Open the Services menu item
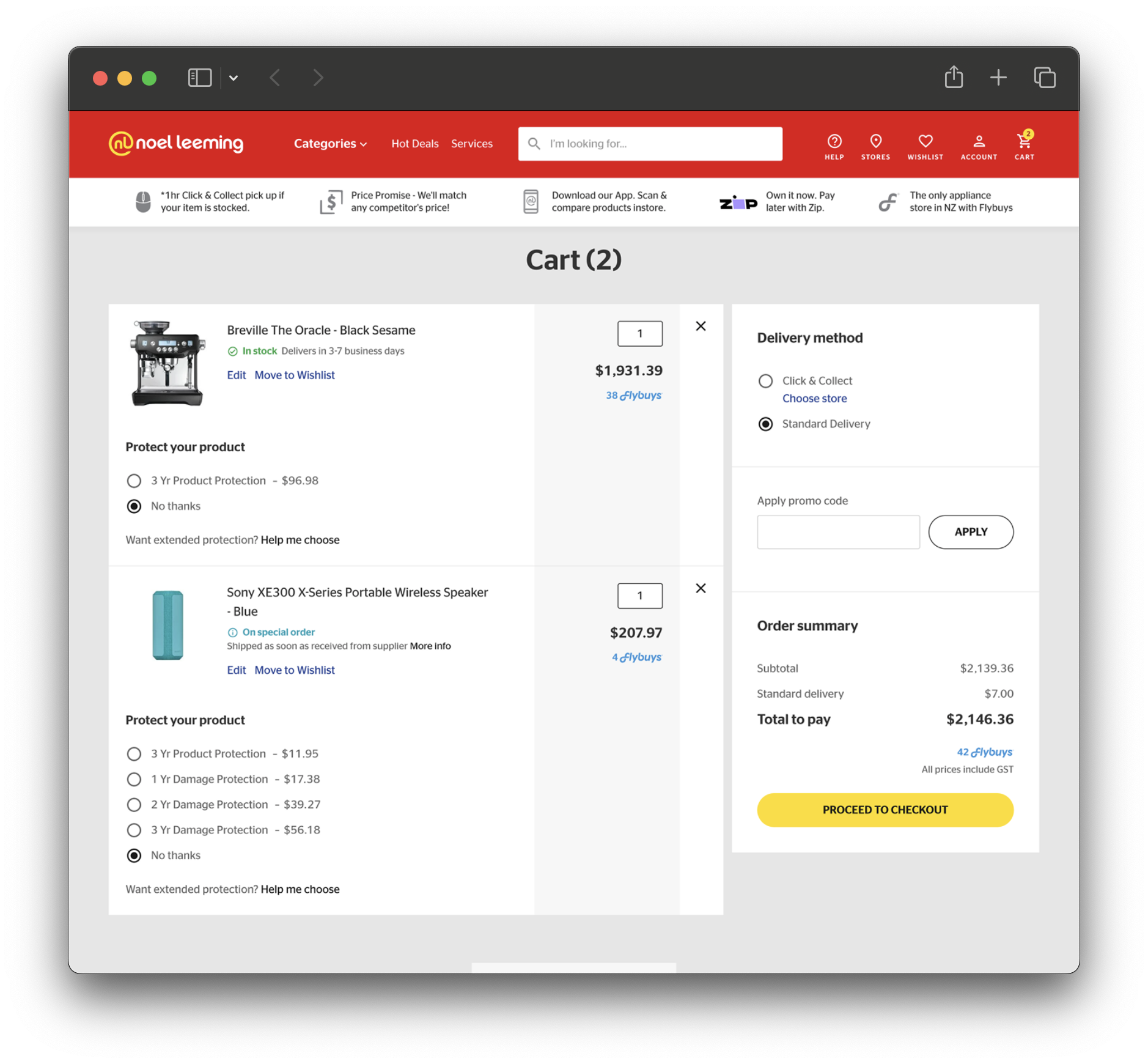Viewport: 1148px width, 1064px height. point(471,144)
